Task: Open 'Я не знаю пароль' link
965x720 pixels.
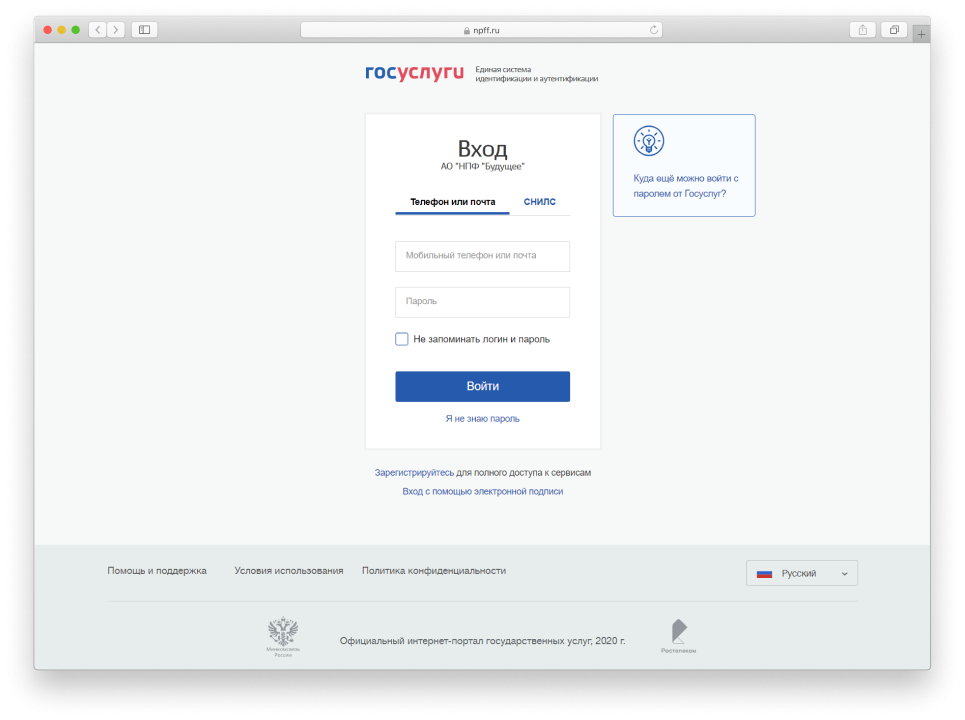Action: [x=482, y=418]
